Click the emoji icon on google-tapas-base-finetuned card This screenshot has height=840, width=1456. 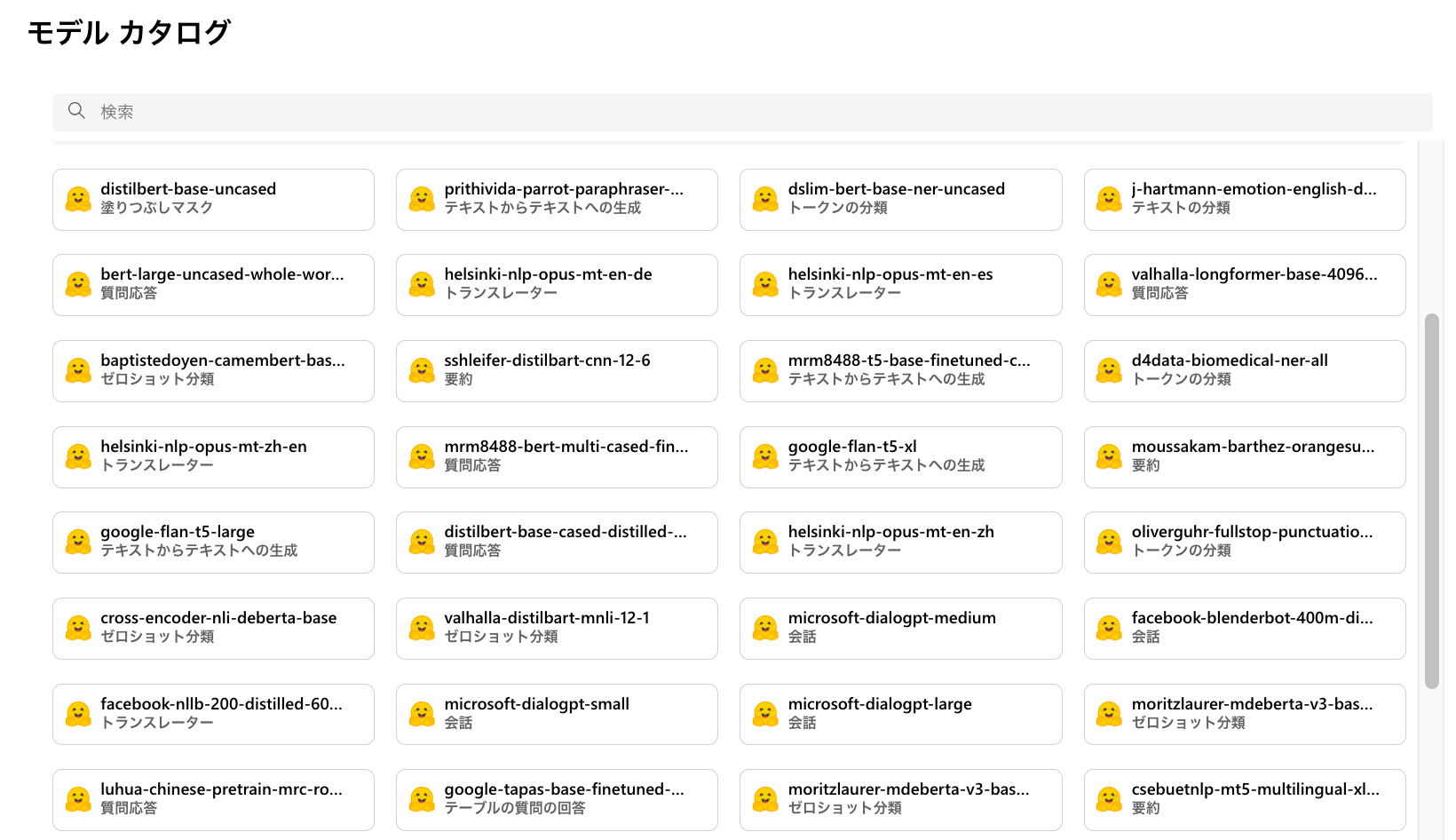click(x=422, y=799)
